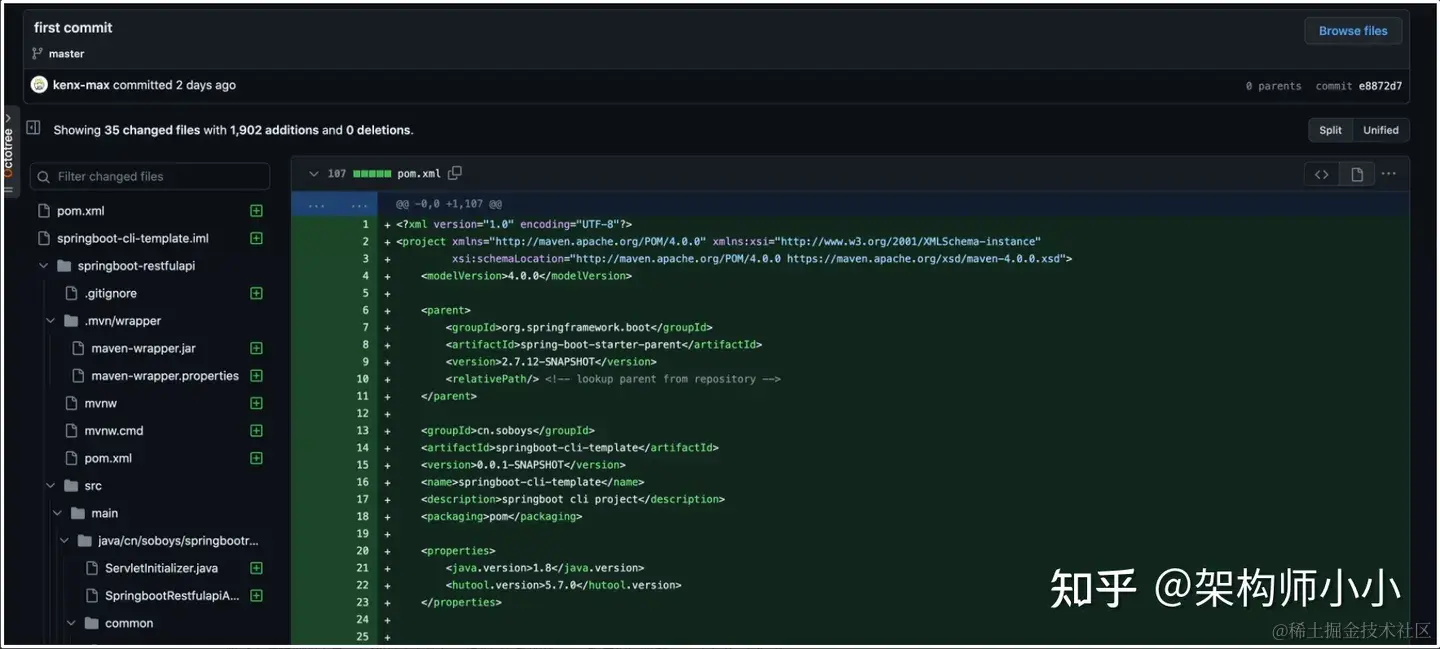
Task: Click the 35 changed files text
Action: pyautogui.click(x=152, y=130)
